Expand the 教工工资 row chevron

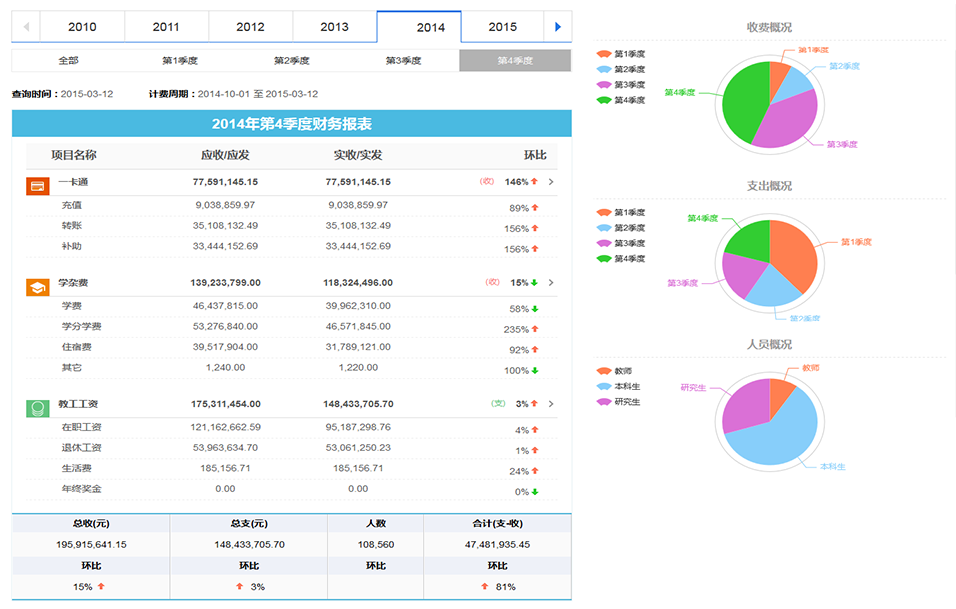(x=551, y=404)
